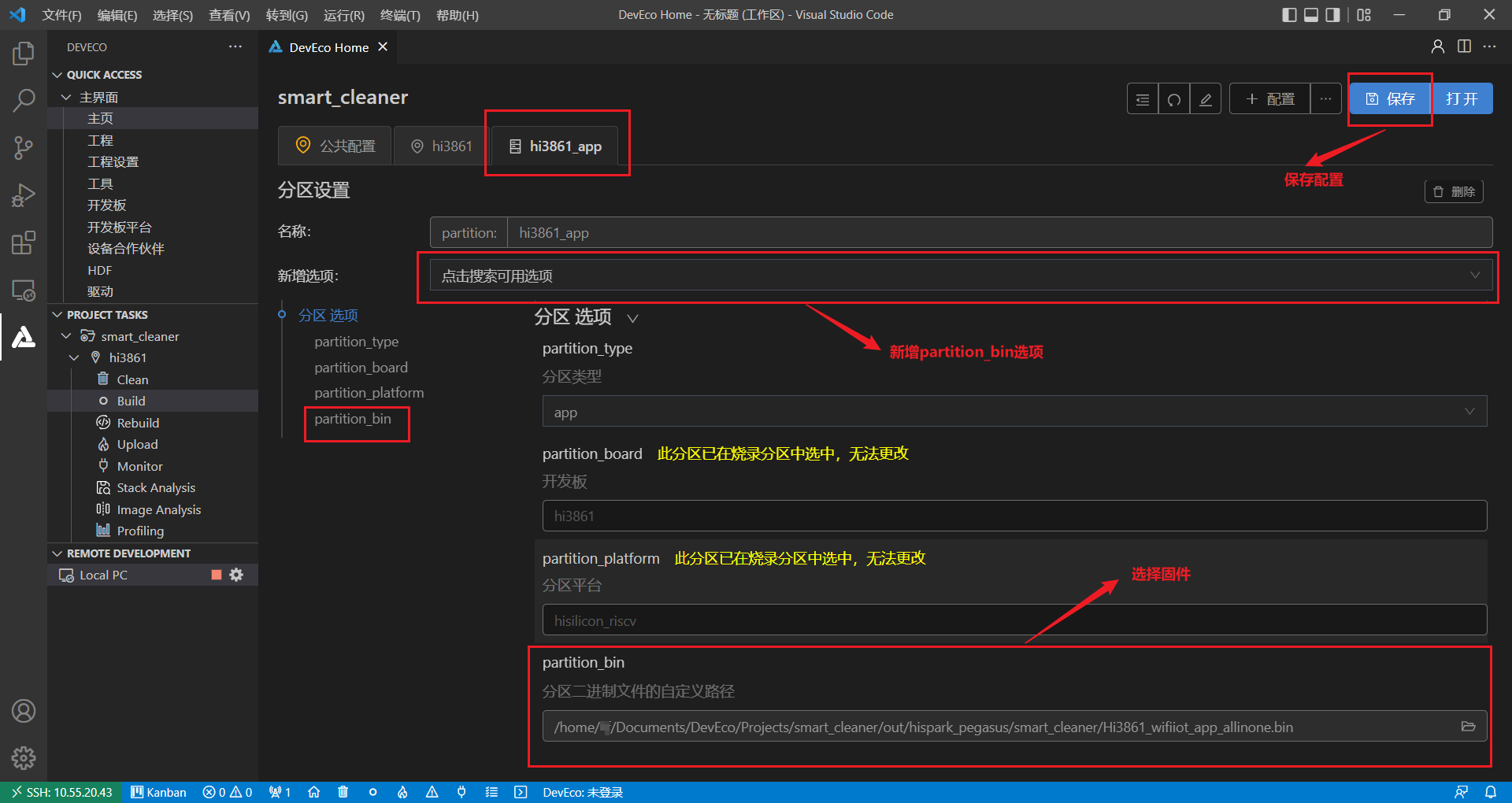Toggle Panel layout button in title bar
Screen dimensions: 1512x803
click(x=1311, y=15)
